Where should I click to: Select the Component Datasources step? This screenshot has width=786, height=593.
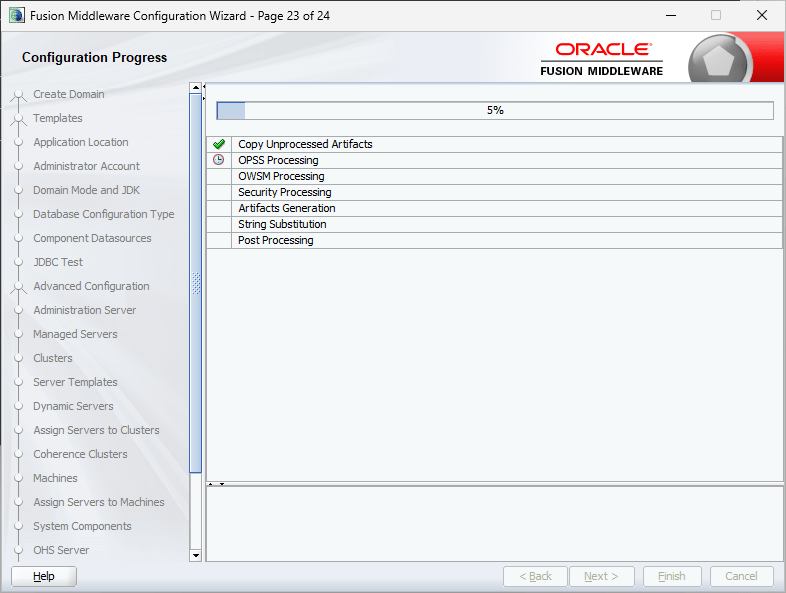(92, 239)
